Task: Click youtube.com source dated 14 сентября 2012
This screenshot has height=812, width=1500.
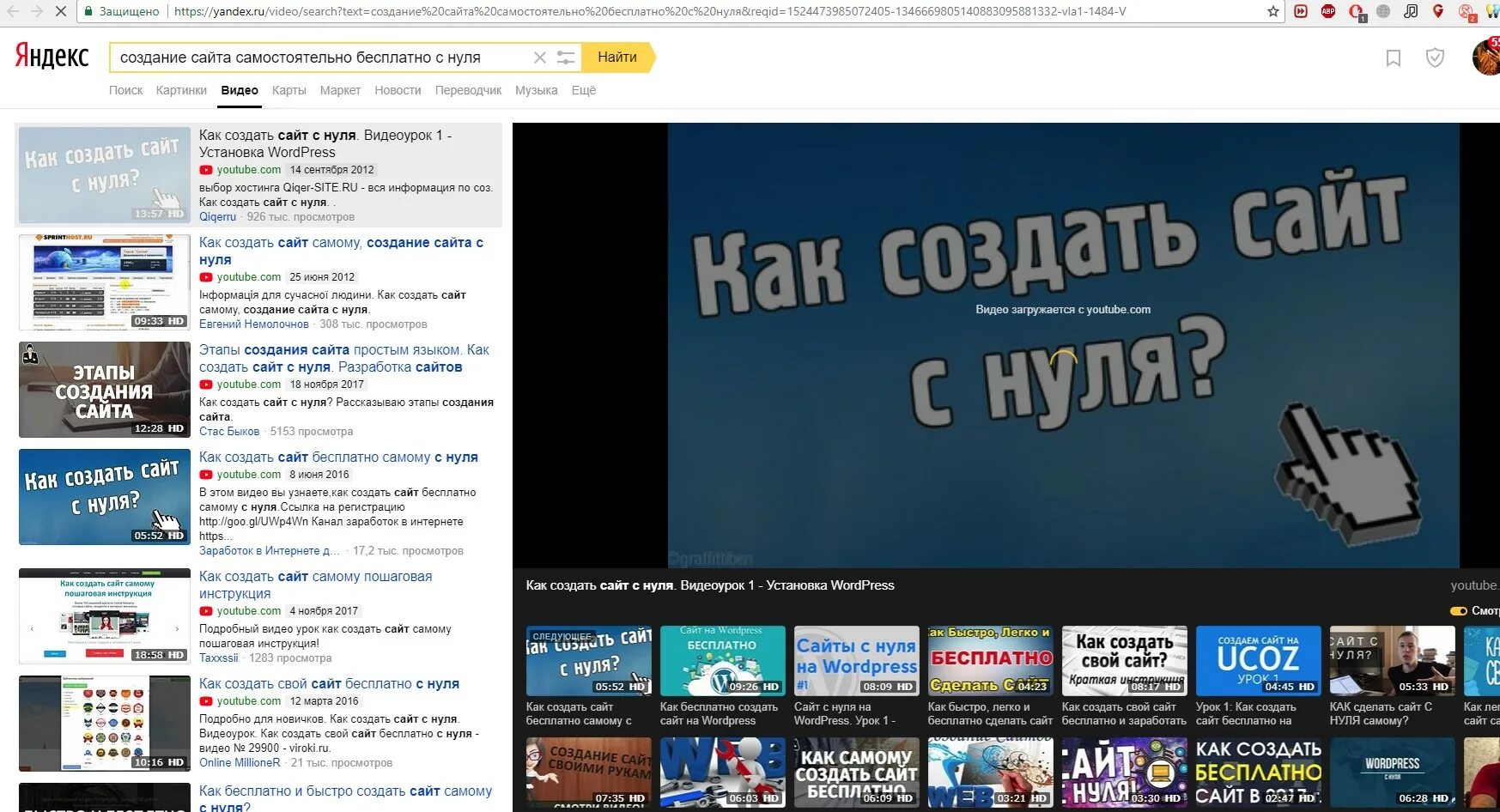Action: click(x=248, y=170)
